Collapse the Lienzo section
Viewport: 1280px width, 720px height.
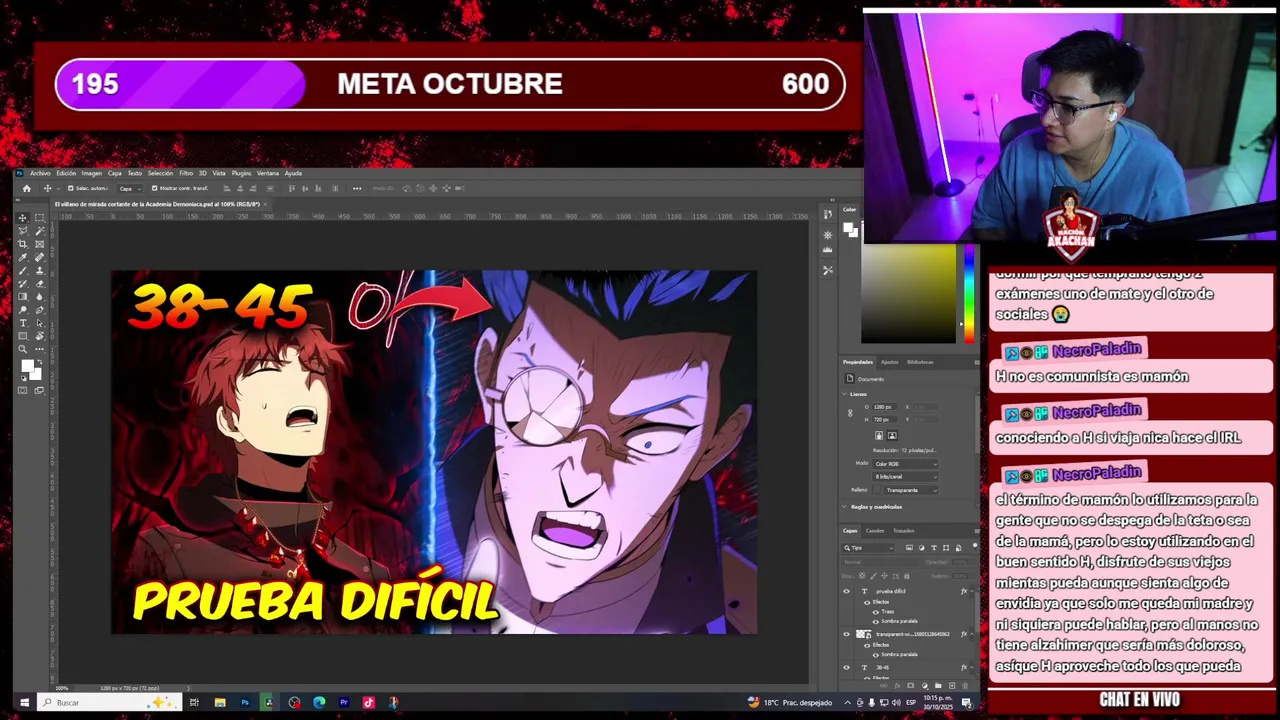click(844, 394)
